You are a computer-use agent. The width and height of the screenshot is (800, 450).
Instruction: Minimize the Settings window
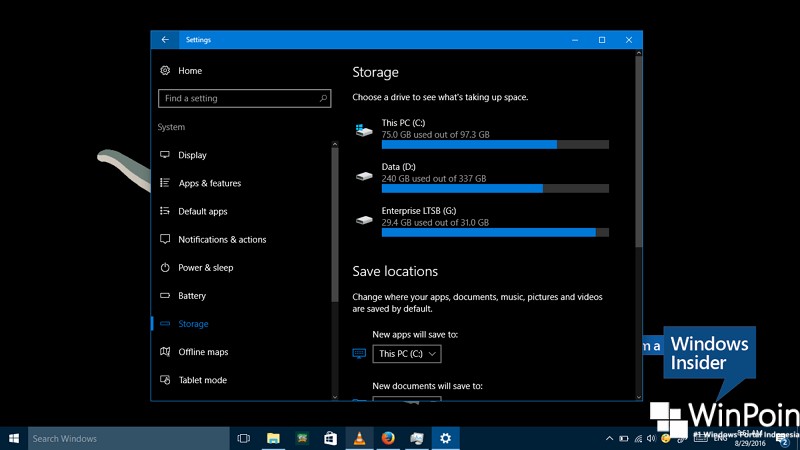click(x=575, y=40)
